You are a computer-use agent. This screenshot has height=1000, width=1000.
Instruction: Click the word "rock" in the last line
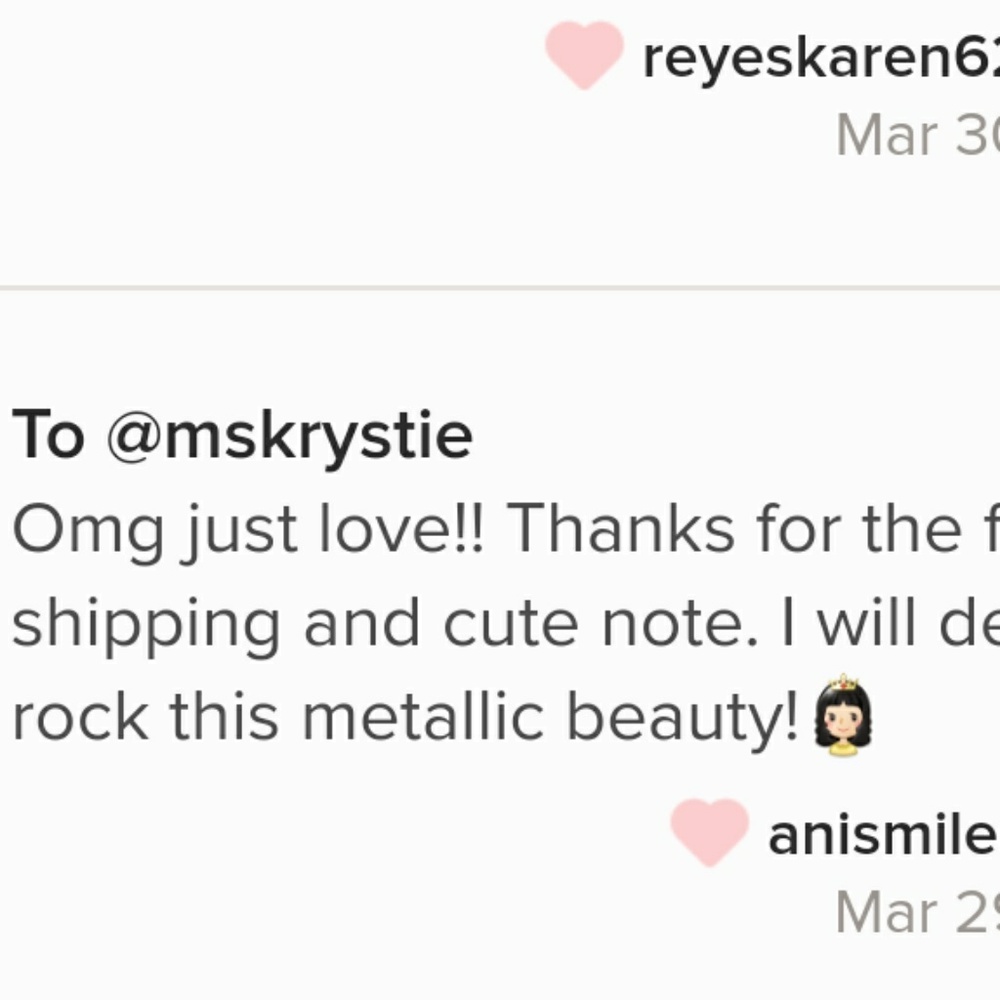coord(80,717)
